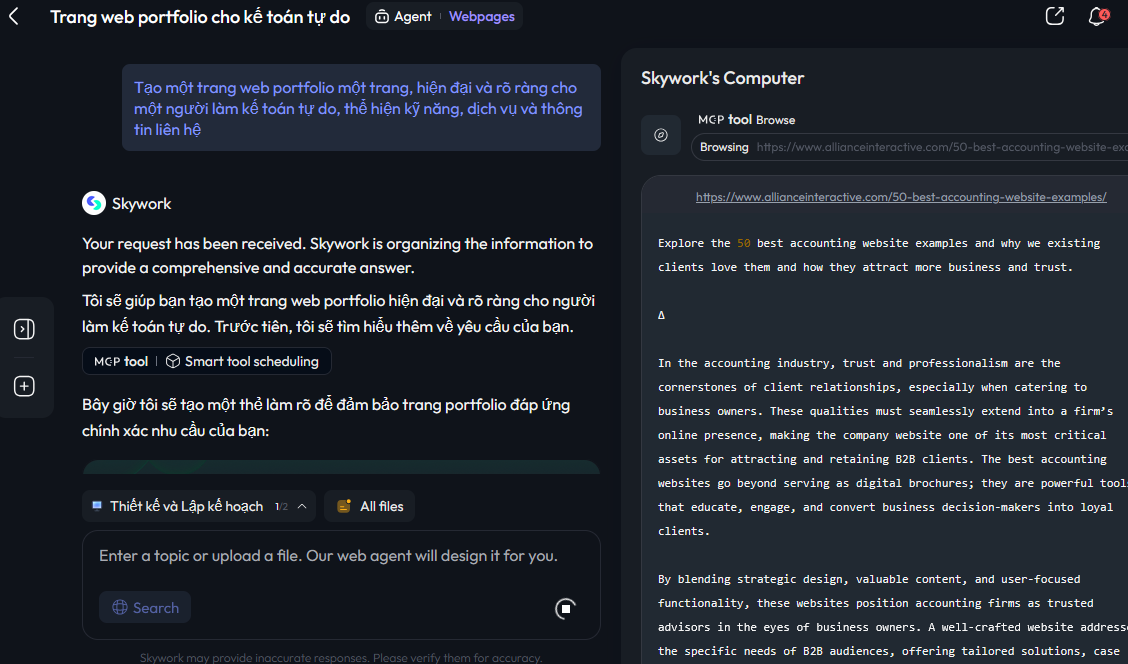This screenshot has width=1128, height=664.
Task: Go back using the back arrow
Action: click(14, 17)
